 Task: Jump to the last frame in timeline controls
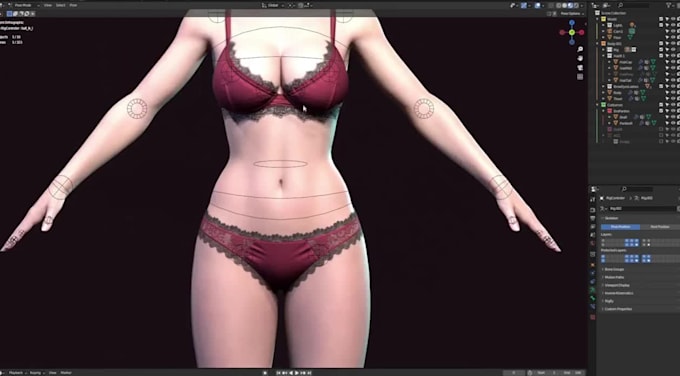309,373
